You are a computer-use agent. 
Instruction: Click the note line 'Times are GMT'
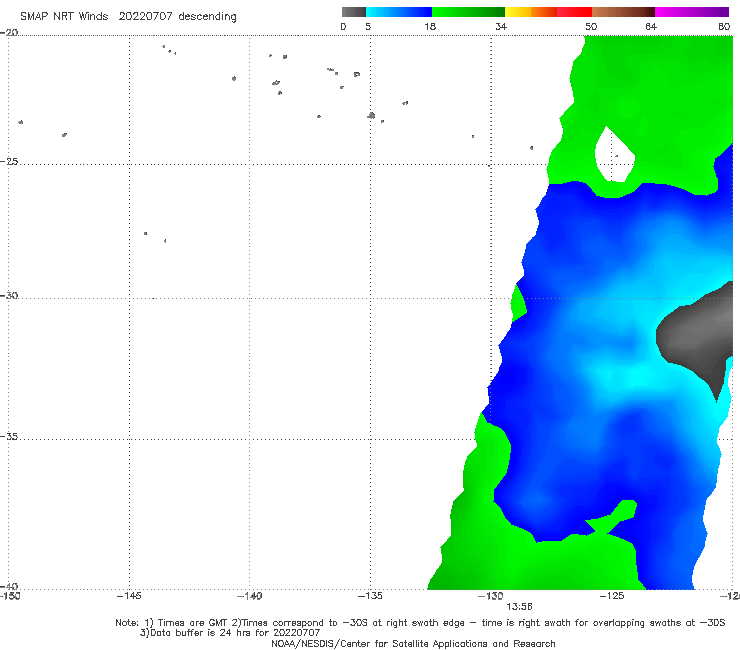(193, 623)
